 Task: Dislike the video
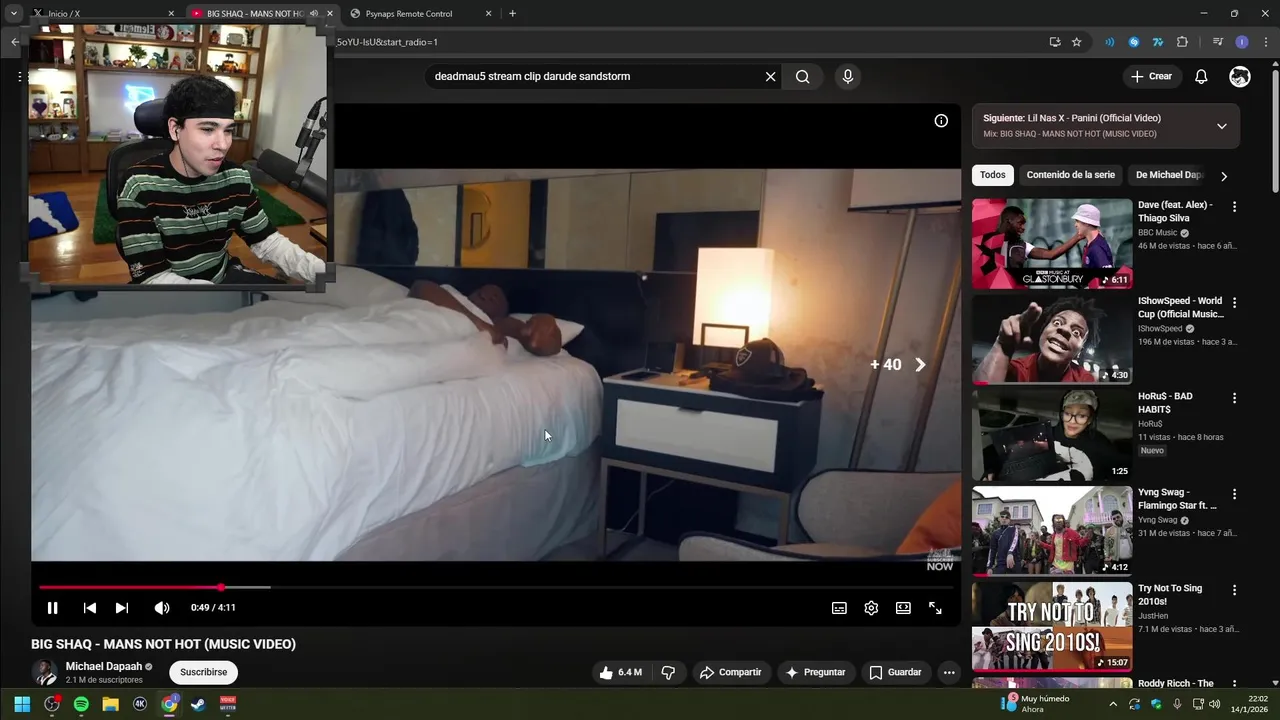(668, 672)
